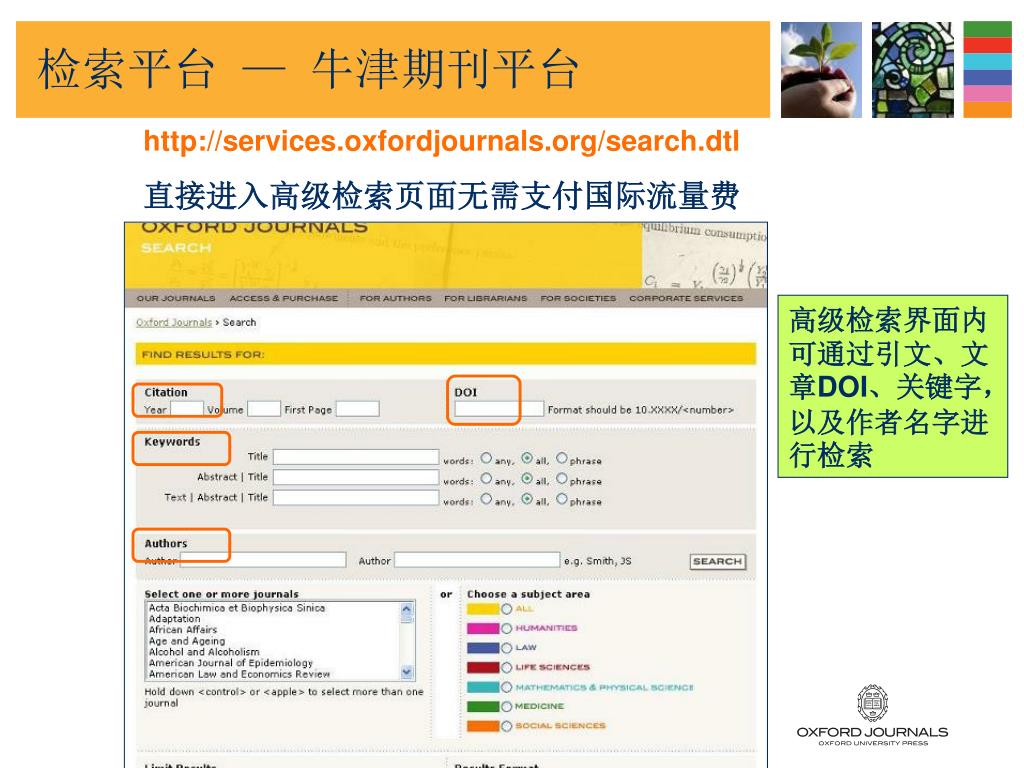Image resolution: width=1024 pixels, height=768 pixels.
Task: Select 'phrase' for Text | Abstract | Title words
Action: tap(562, 499)
